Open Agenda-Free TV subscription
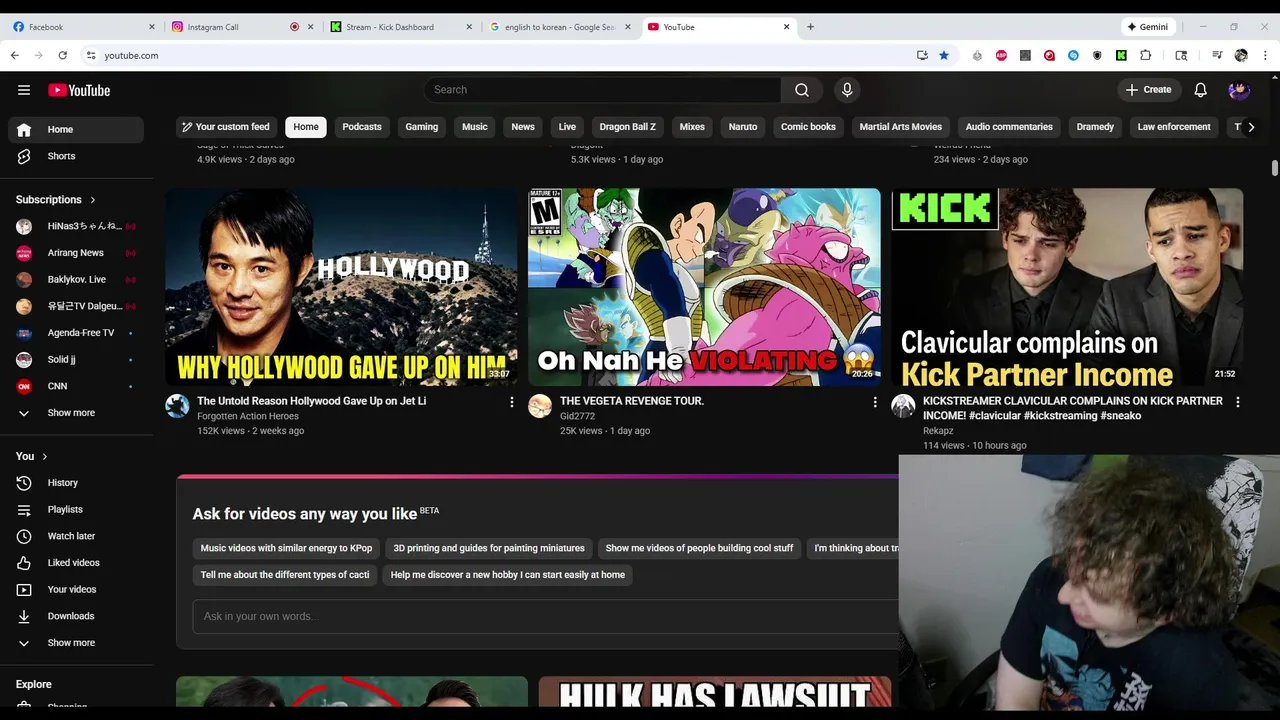Screen dimensions: 1280x720 pyautogui.click(x=76, y=333)
